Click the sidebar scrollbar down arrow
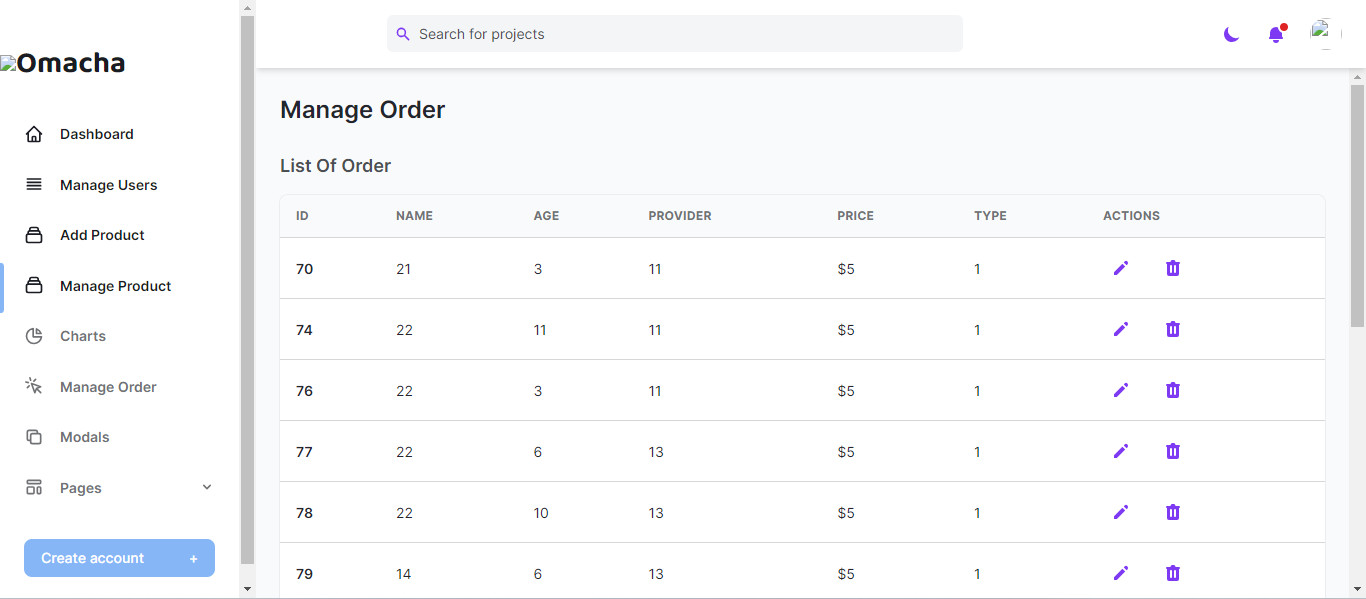 click(248, 589)
